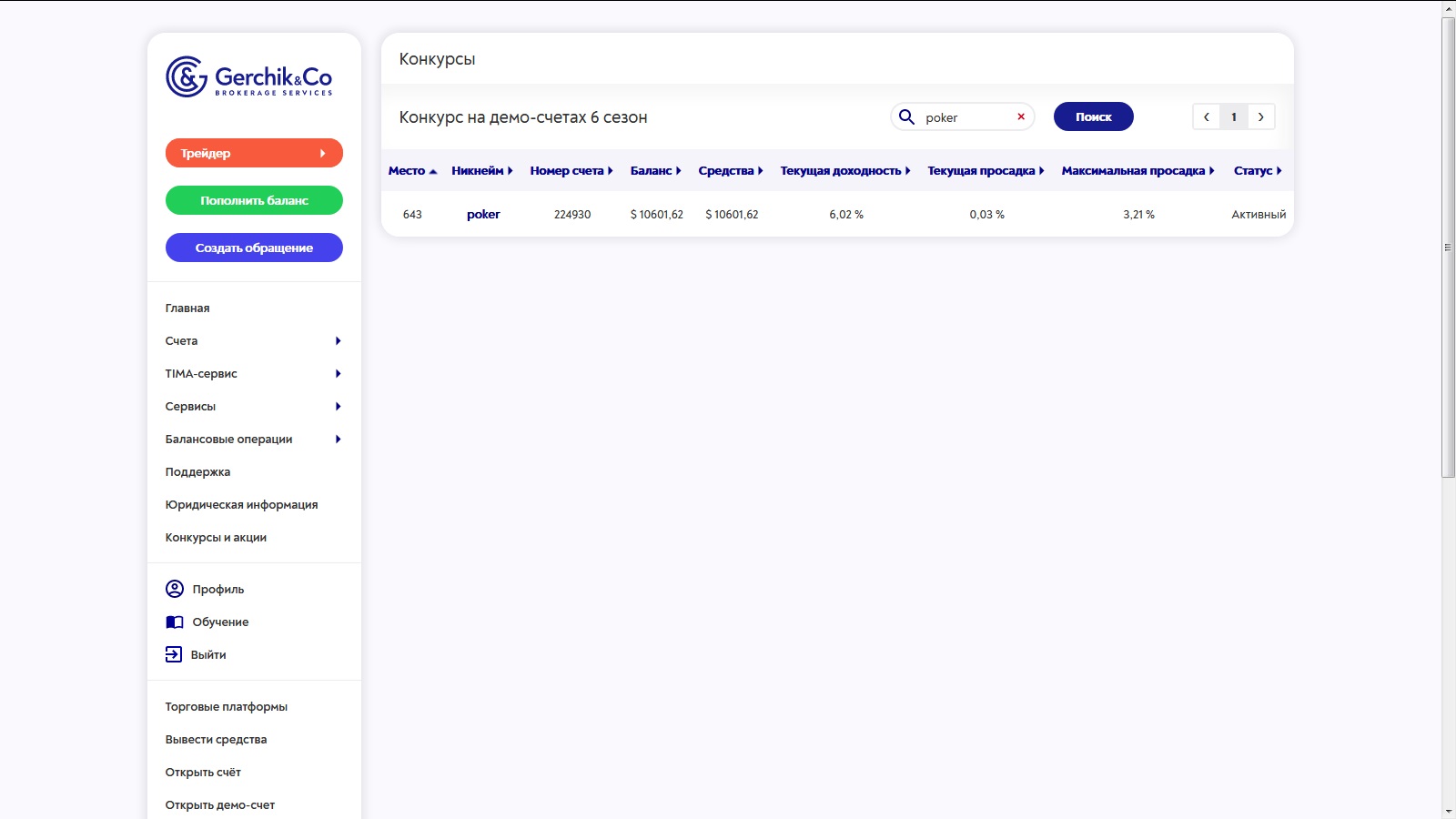Go to the previous page arrow
This screenshot has width=1456, height=819.
pyautogui.click(x=1207, y=116)
